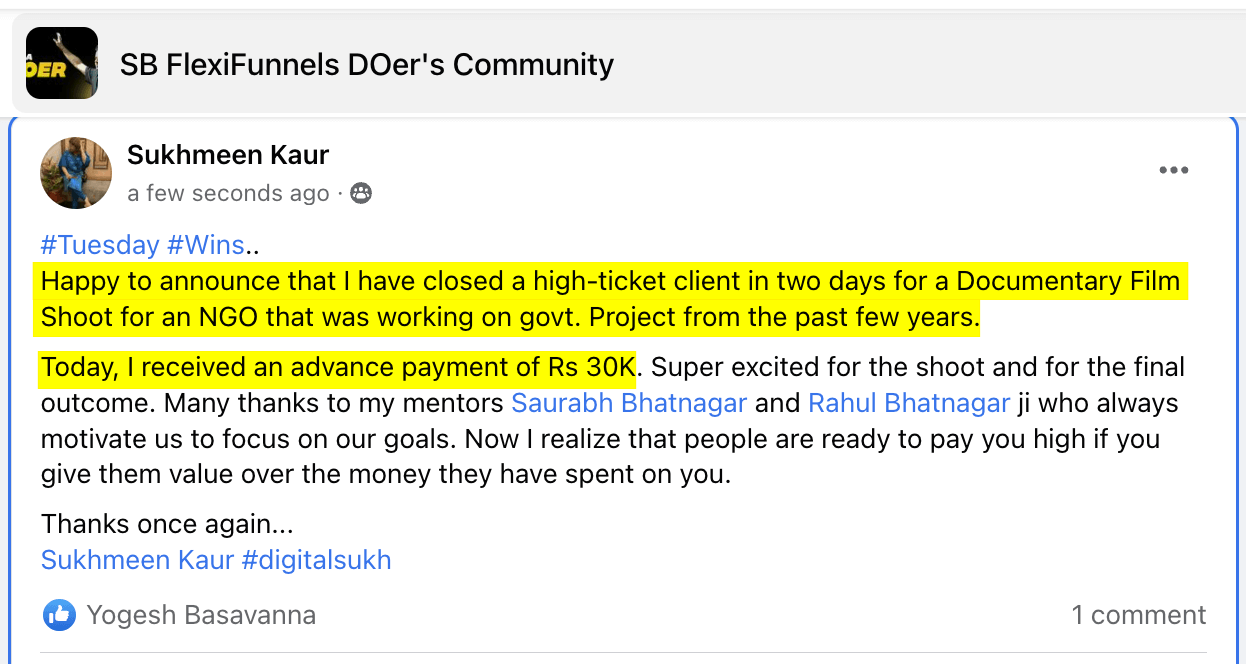Click Sukhmeen Kaur signature link at post bottom
Screen dimensions: 1246x664
[137, 560]
